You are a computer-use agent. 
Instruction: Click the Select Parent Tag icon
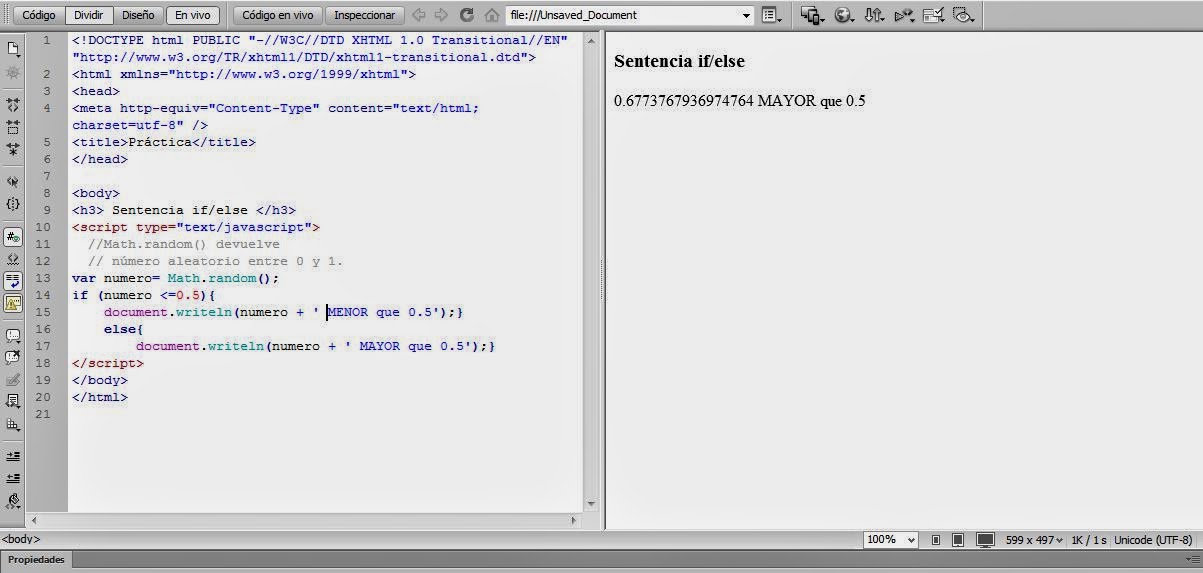[x=13, y=182]
